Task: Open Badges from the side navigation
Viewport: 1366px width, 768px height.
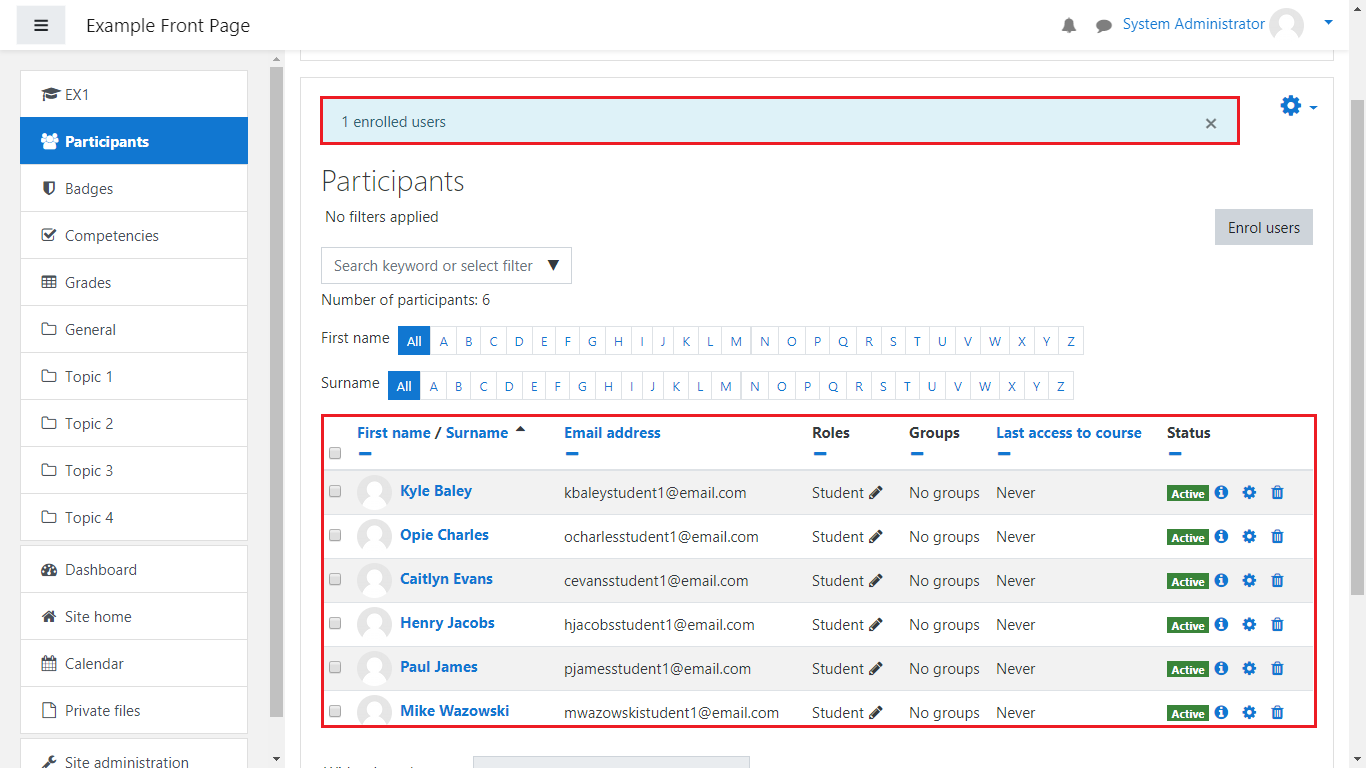Action: 89,189
